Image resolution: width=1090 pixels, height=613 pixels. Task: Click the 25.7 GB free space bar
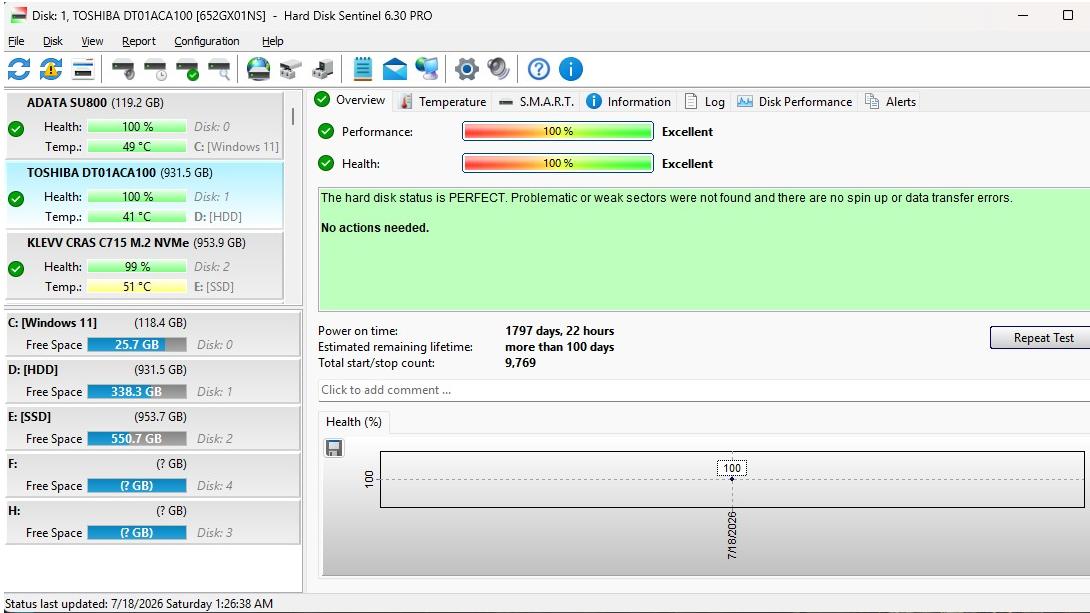[137, 345]
